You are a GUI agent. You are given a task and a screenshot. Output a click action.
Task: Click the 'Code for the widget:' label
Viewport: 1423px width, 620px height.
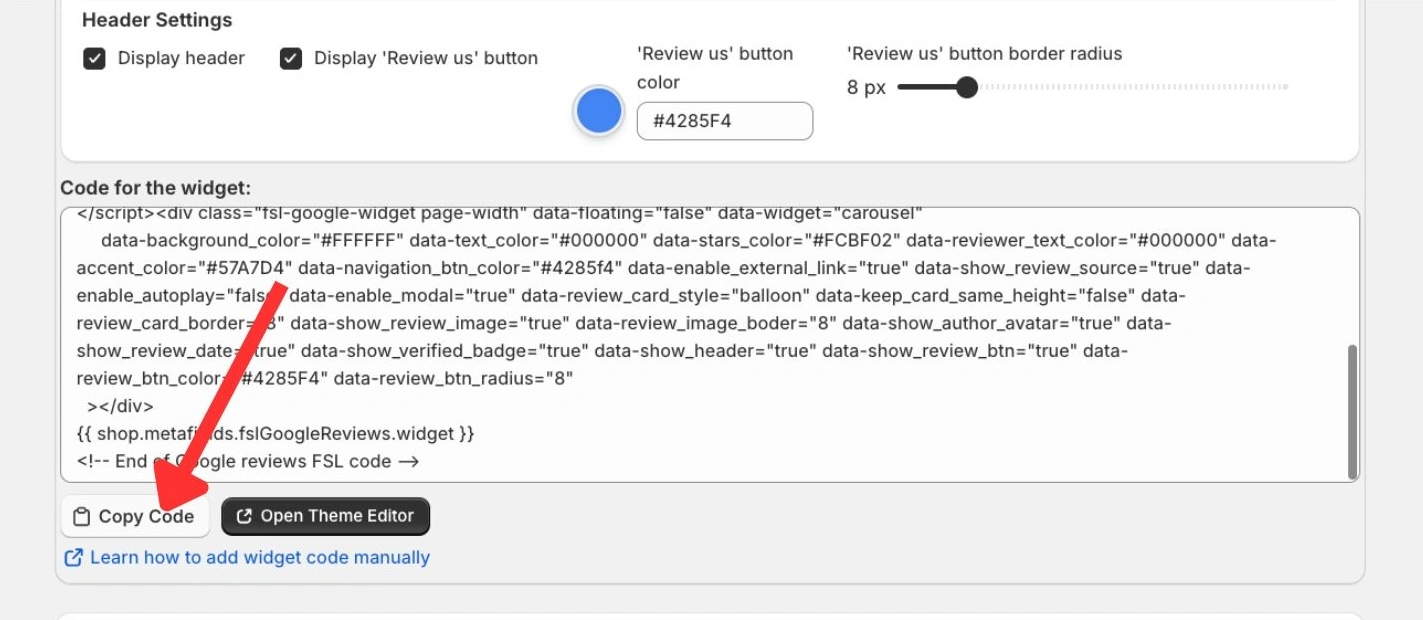pos(156,188)
